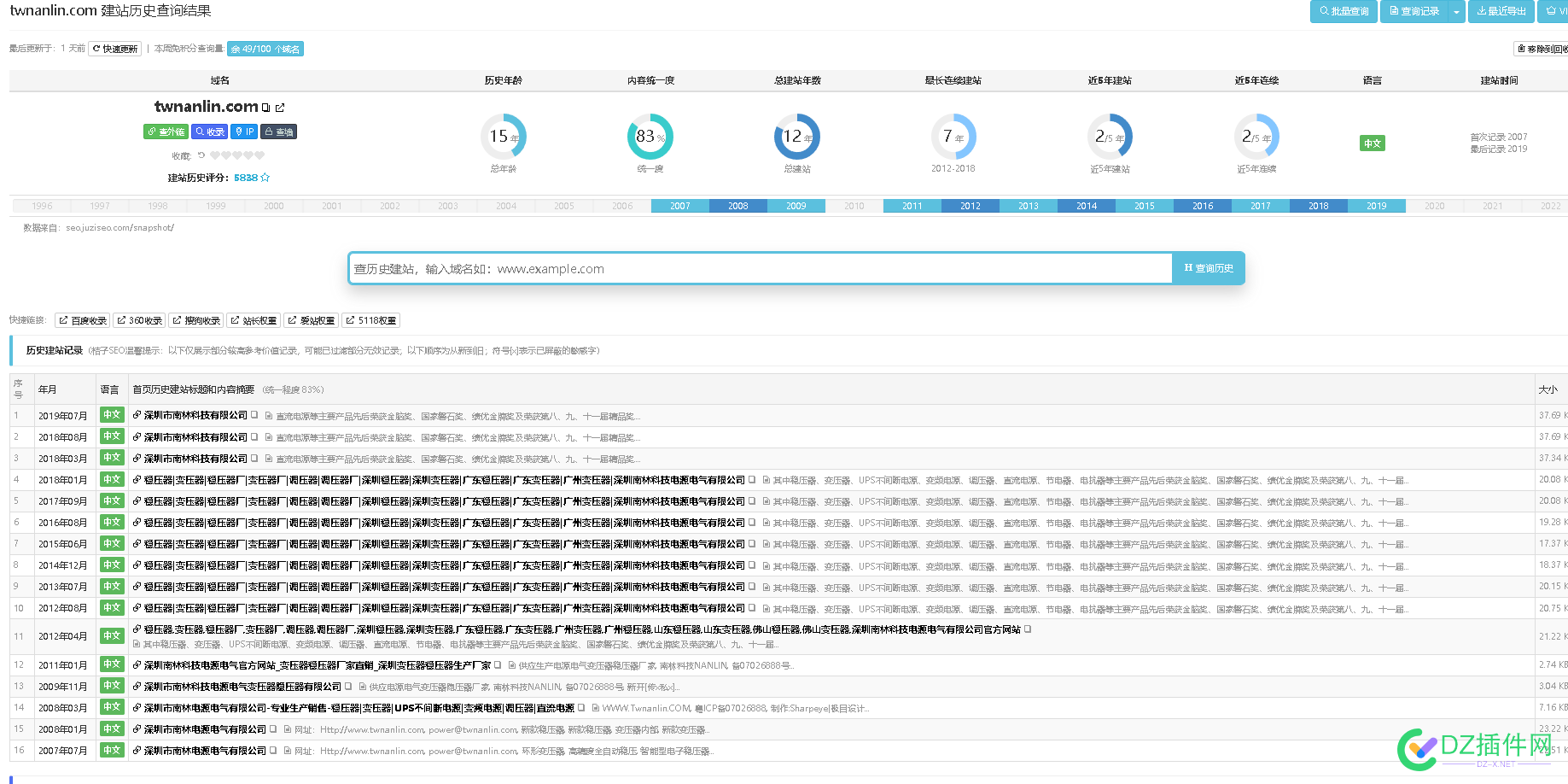This screenshot has width=1568, height=784.
Task: Select 2019 on the year timeline
Action: click(1376, 206)
